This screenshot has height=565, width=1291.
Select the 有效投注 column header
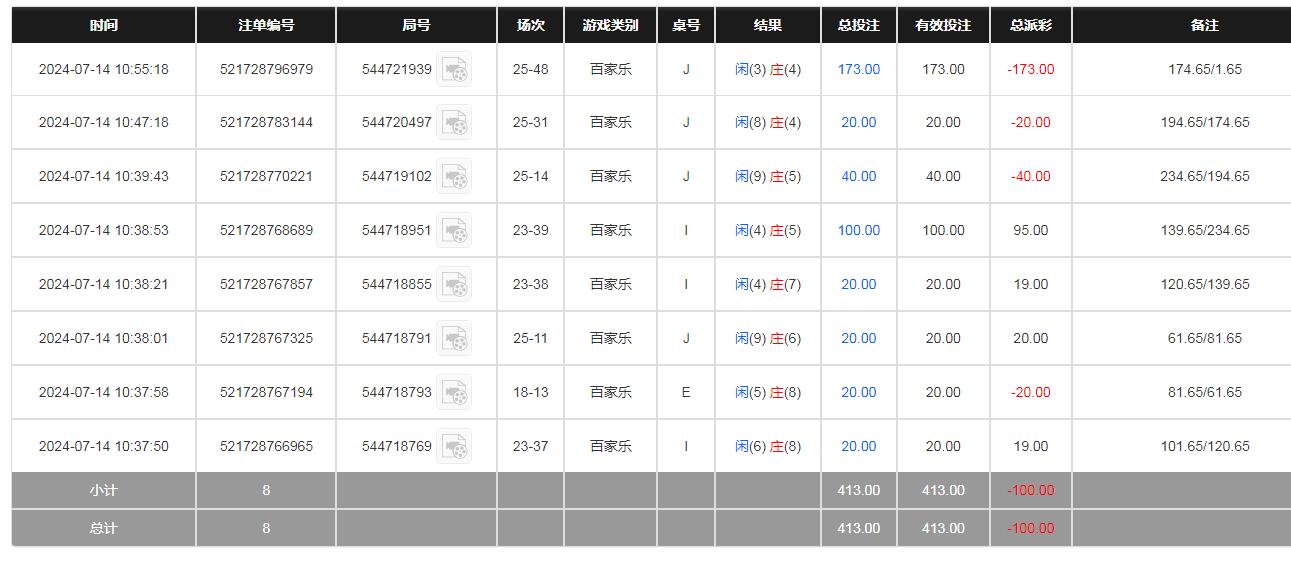943,25
